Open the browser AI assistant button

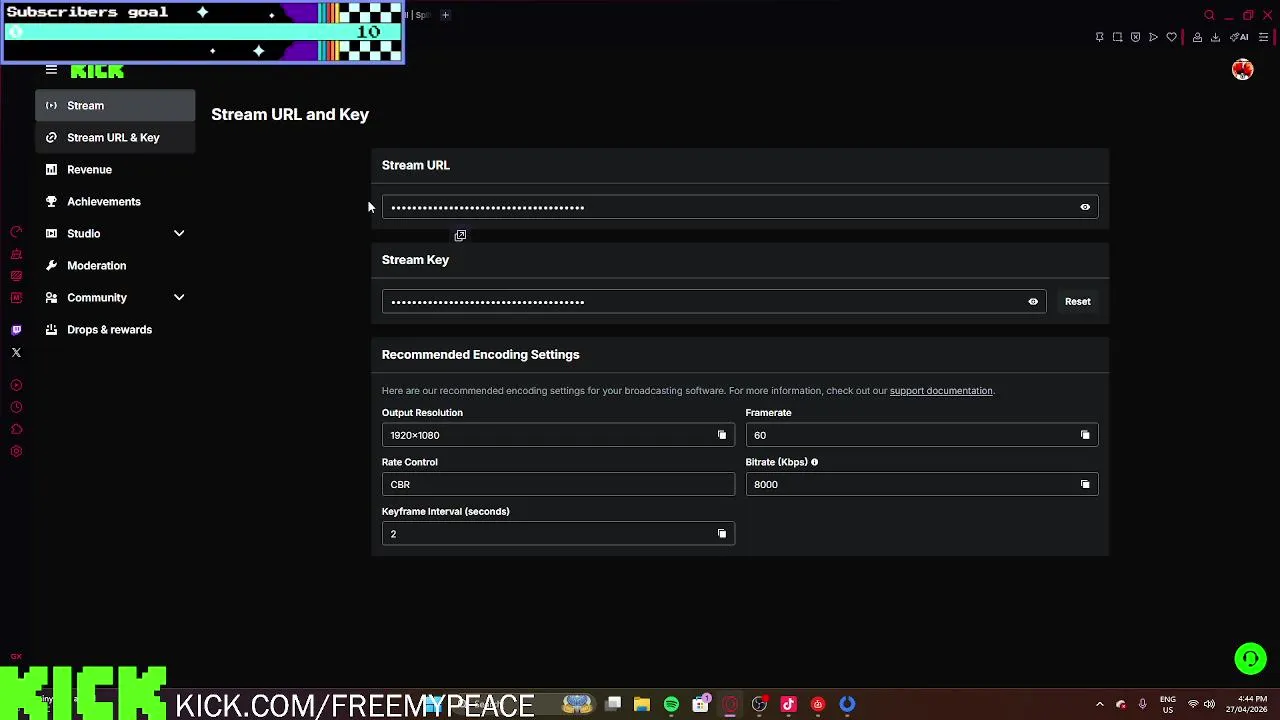click(1240, 37)
